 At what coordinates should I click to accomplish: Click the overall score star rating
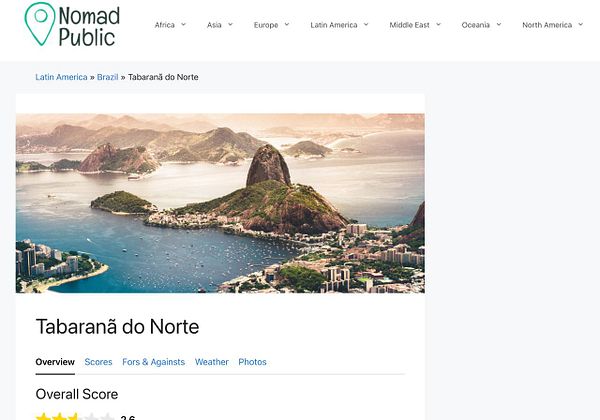click(75, 417)
